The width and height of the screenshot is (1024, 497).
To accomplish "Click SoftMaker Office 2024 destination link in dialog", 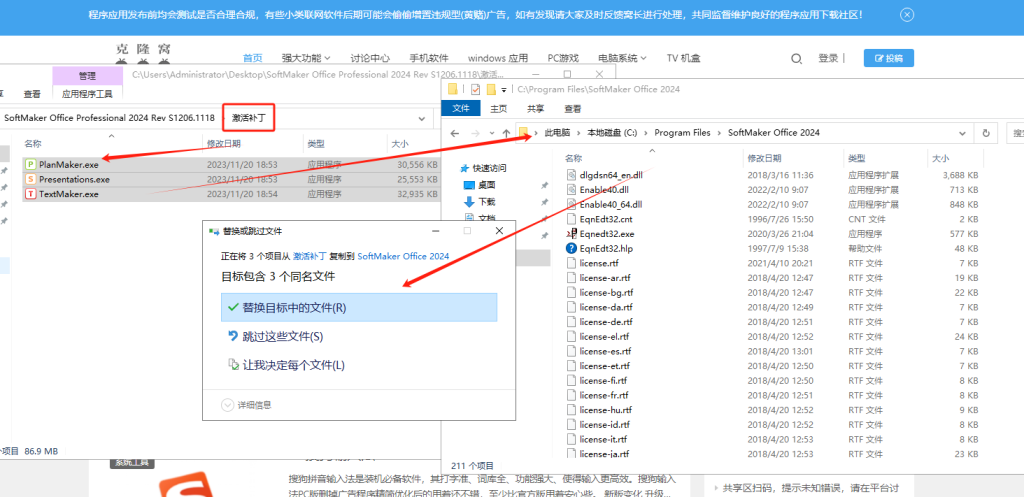I will click(404, 257).
